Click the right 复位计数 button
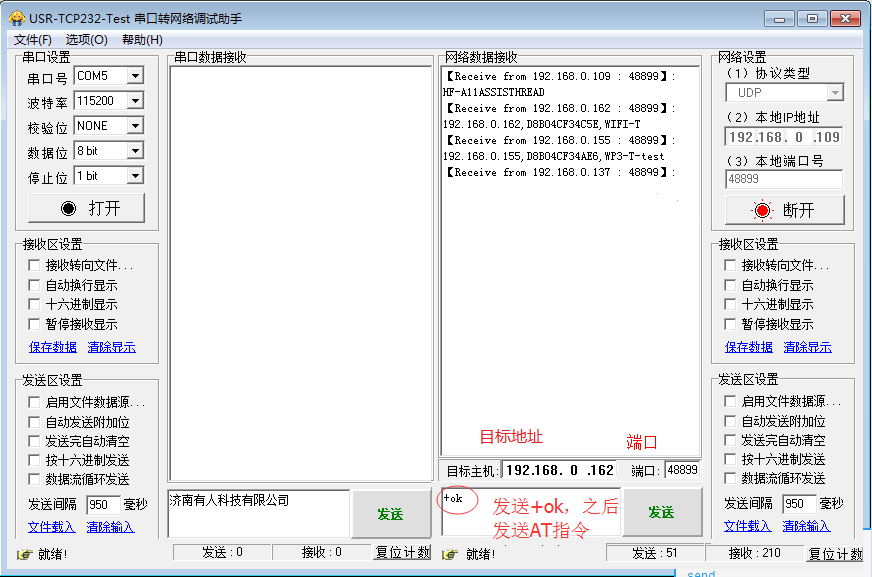 click(834, 554)
